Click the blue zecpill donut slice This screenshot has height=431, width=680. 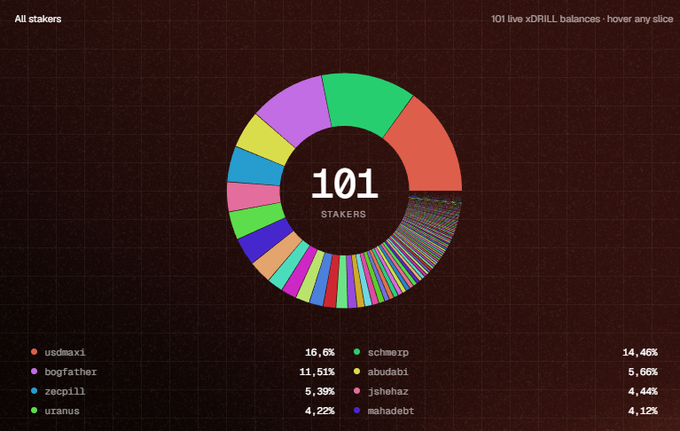pos(255,167)
